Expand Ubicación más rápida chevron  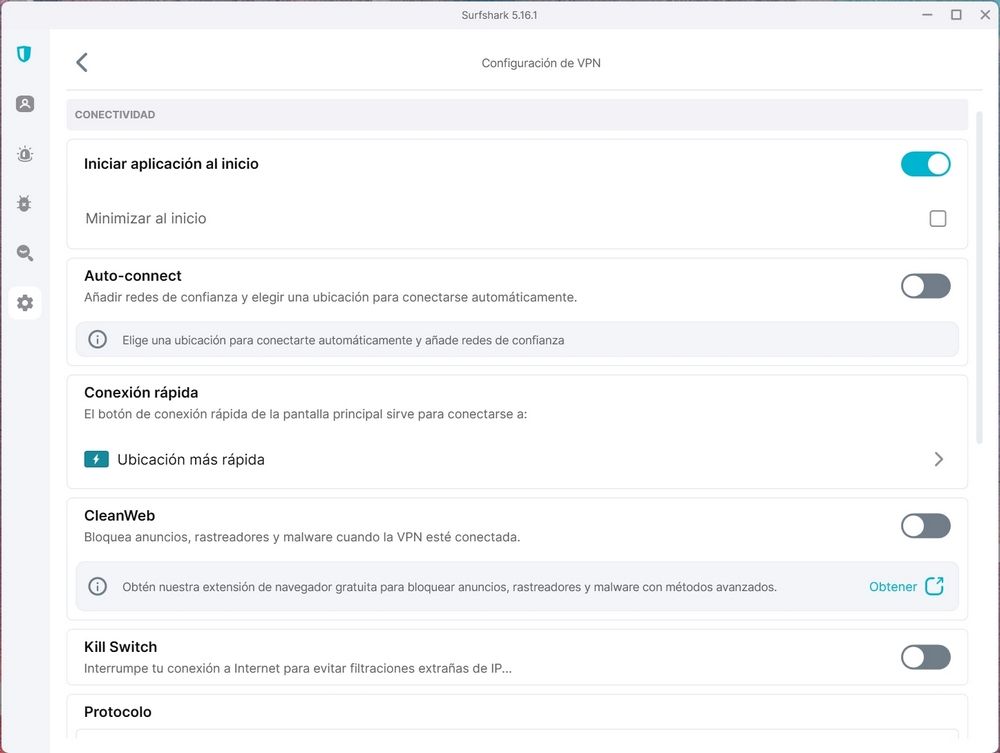pos(938,459)
